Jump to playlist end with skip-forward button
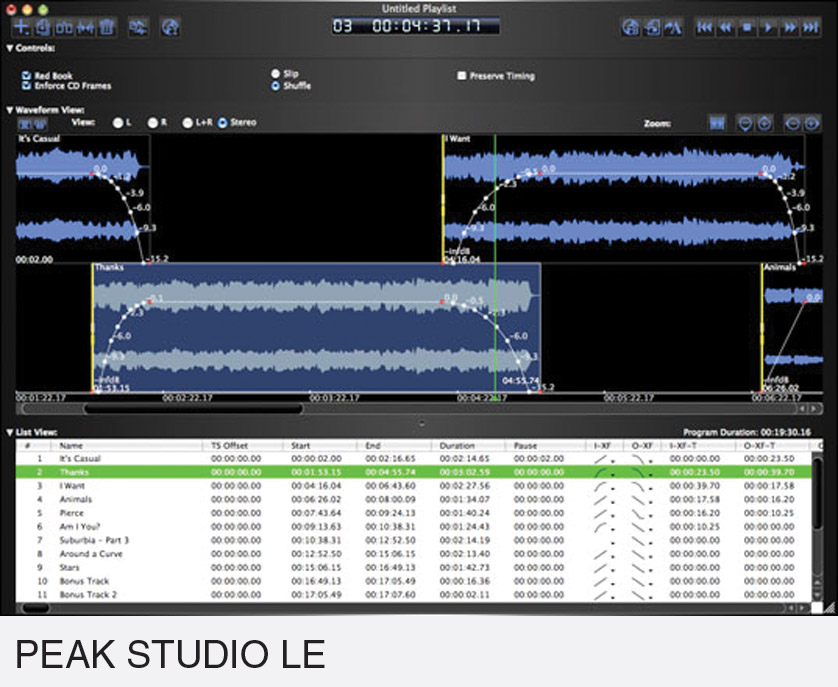 tap(811, 27)
